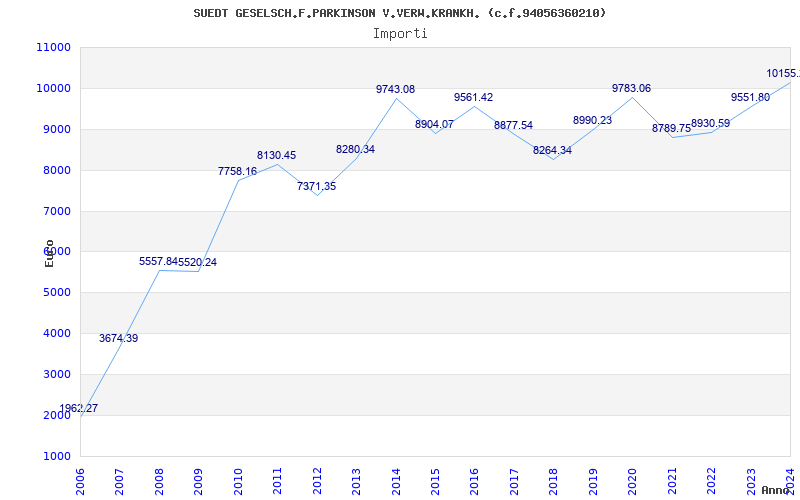Click the 5520.24 value label
Viewport: 800px width, 500px height.
pyautogui.click(x=197, y=262)
